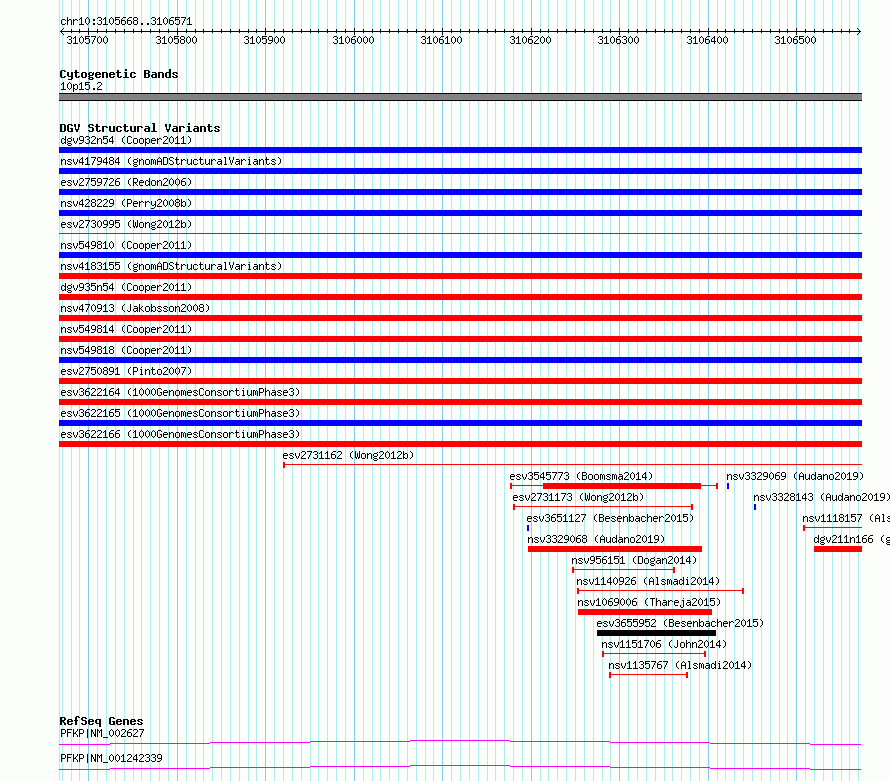This screenshot has height=781, width=890.
Task: Click the 3106000 ruler tick label
Action: click(353, 40)
